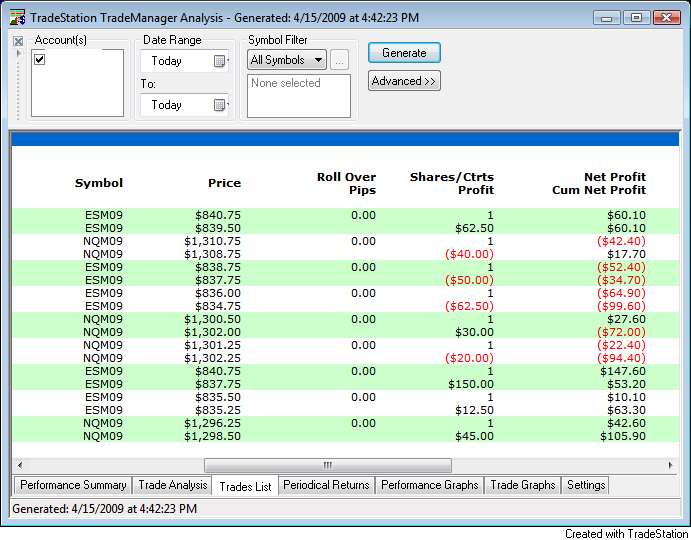This screenshot has width=691, height=540.
Task: Click the profit value $45.00
Action: tap(474, 436)
